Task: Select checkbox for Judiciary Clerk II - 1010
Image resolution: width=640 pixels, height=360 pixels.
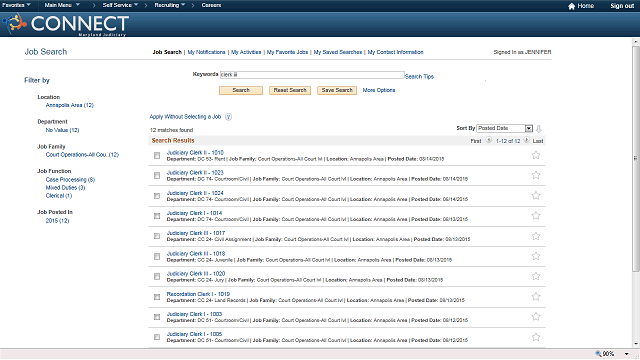Action: [157, 156]
